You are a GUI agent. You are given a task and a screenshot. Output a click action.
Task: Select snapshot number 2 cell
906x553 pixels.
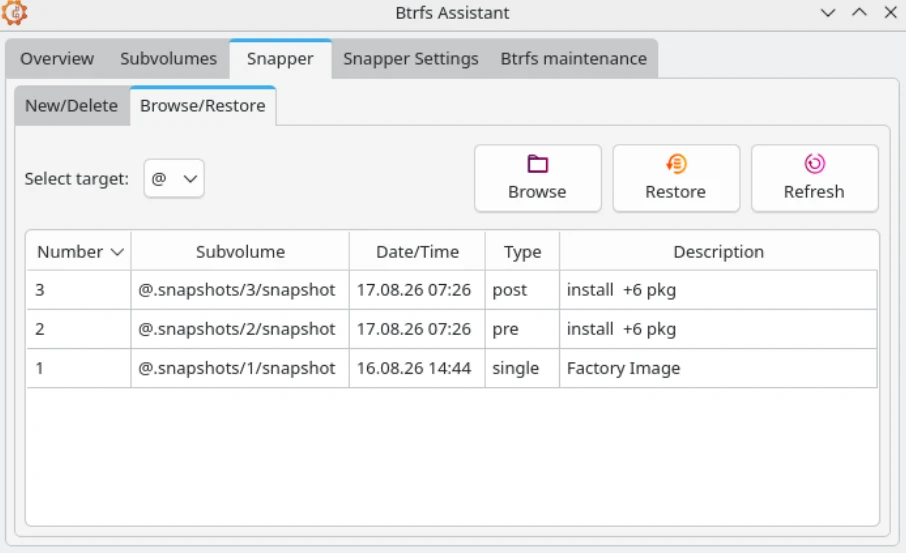(x=79, y=329)
